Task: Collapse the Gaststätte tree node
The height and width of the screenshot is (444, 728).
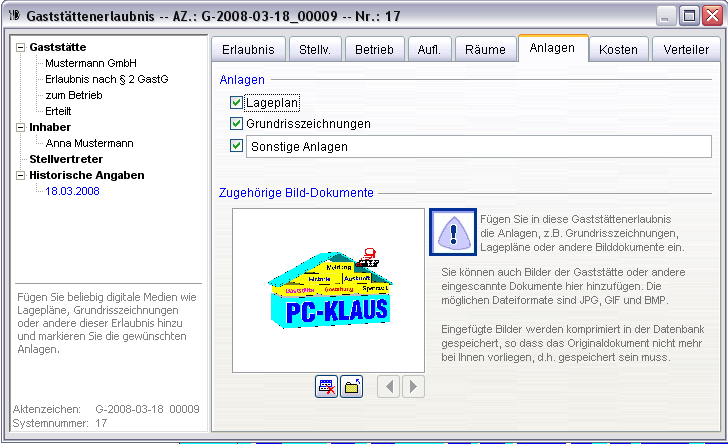Action: 20,47
